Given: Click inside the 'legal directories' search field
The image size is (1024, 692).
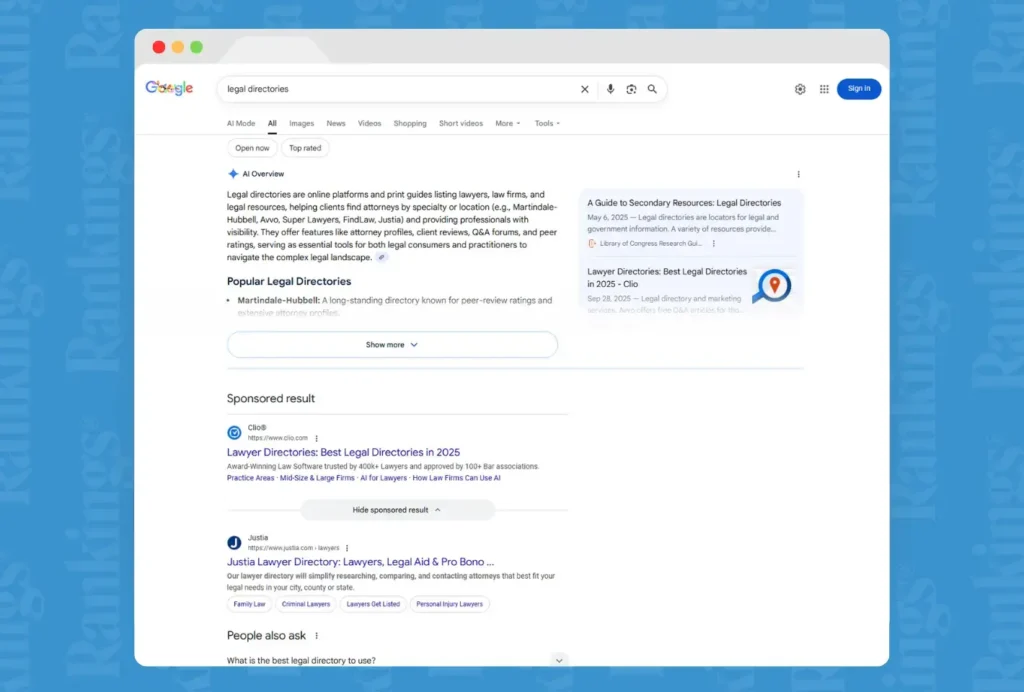Looking at the screenshot, I should coord(398,89).
